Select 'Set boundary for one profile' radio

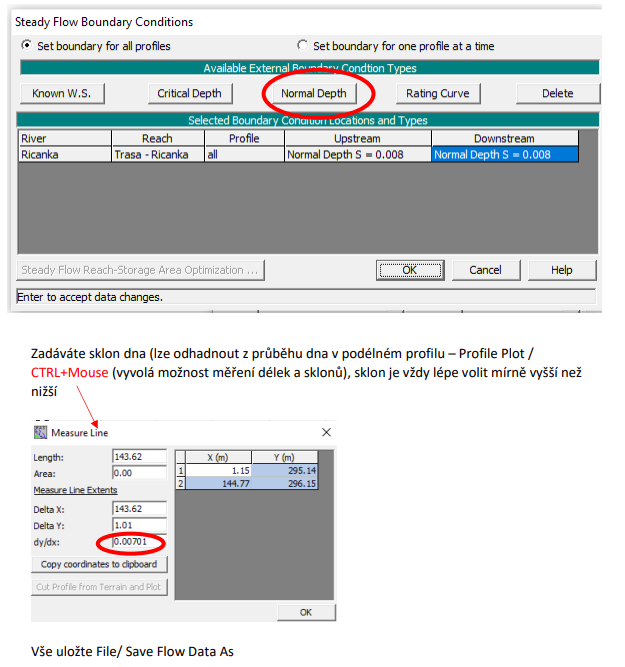[x=303, y=46]
